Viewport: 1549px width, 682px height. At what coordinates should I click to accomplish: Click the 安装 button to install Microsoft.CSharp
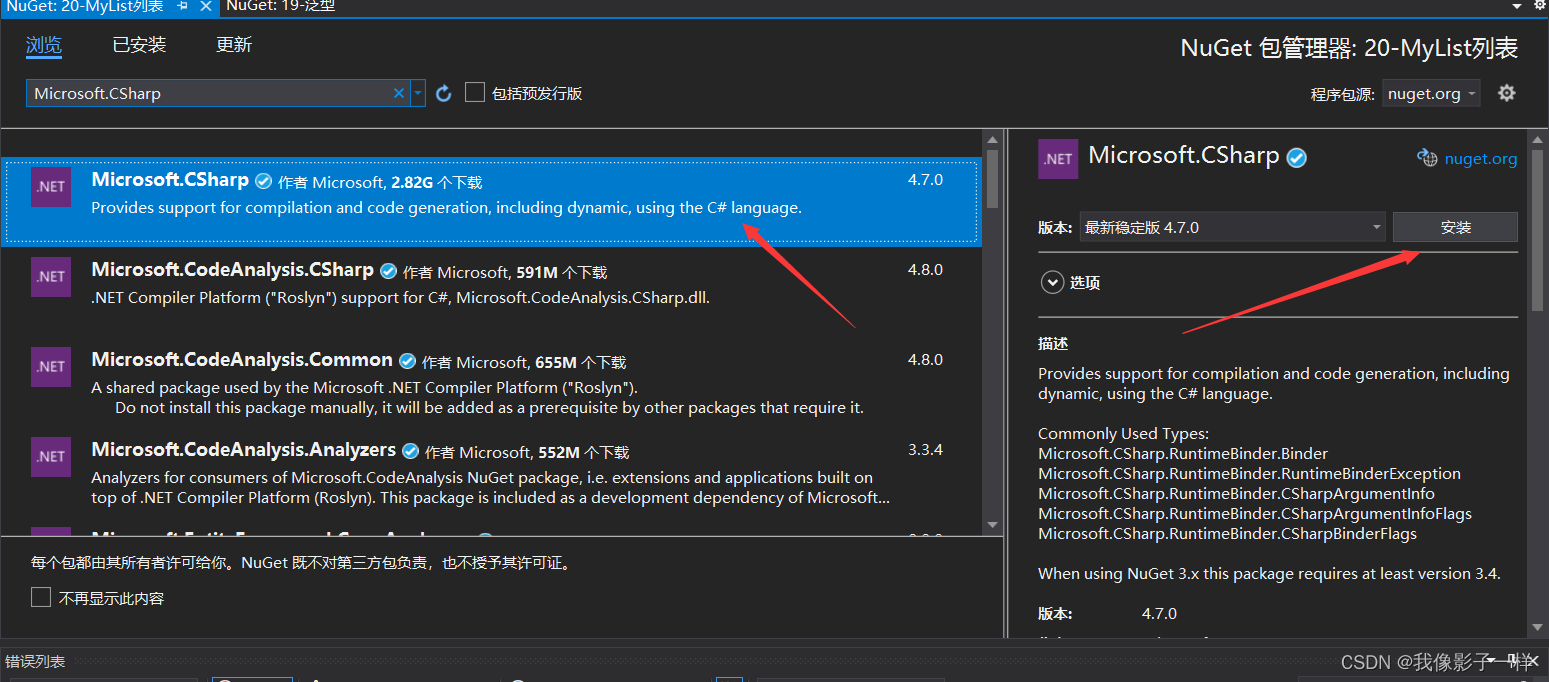[1455, 227]
